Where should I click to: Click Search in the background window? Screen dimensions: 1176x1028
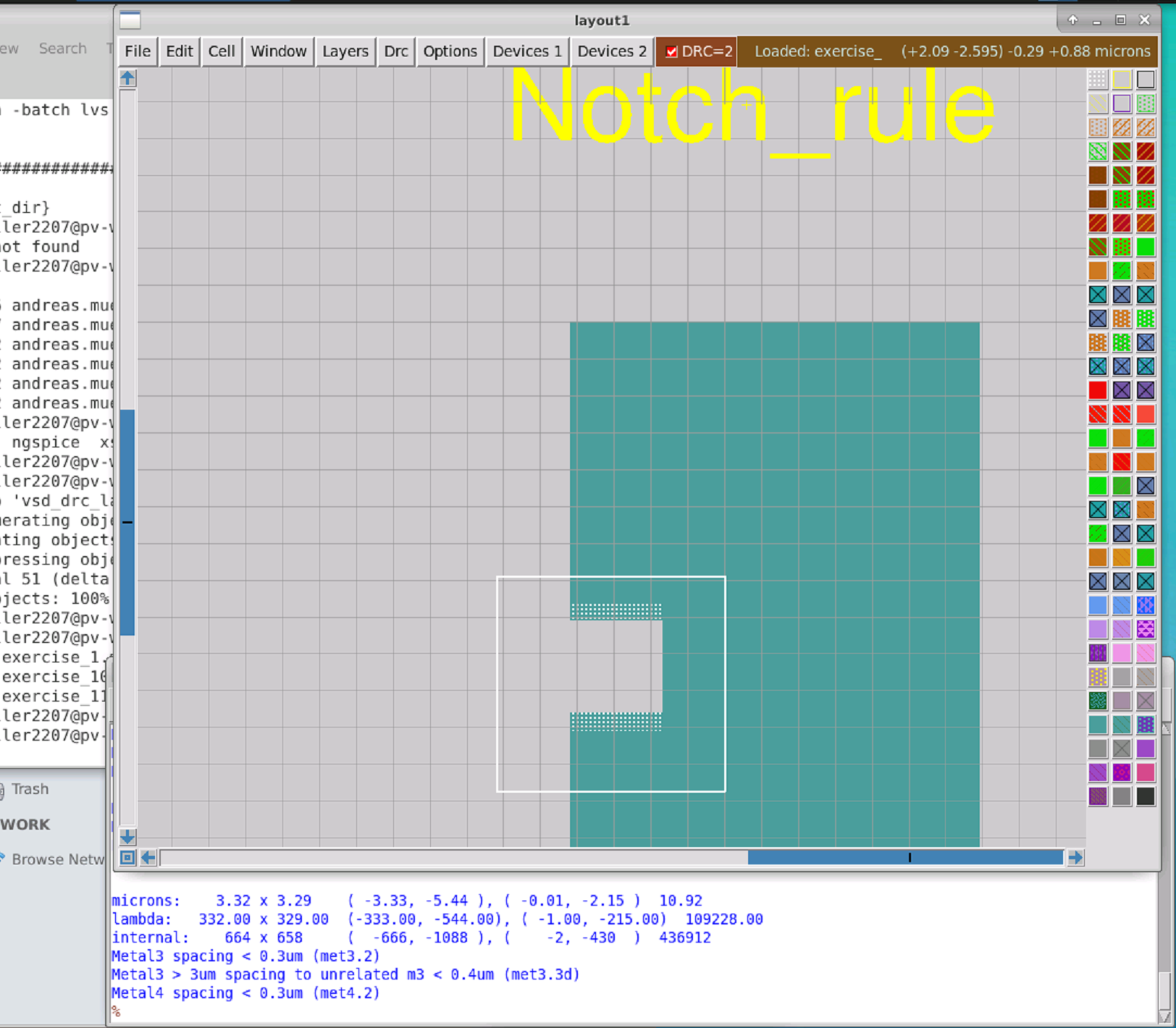[62, 49]
